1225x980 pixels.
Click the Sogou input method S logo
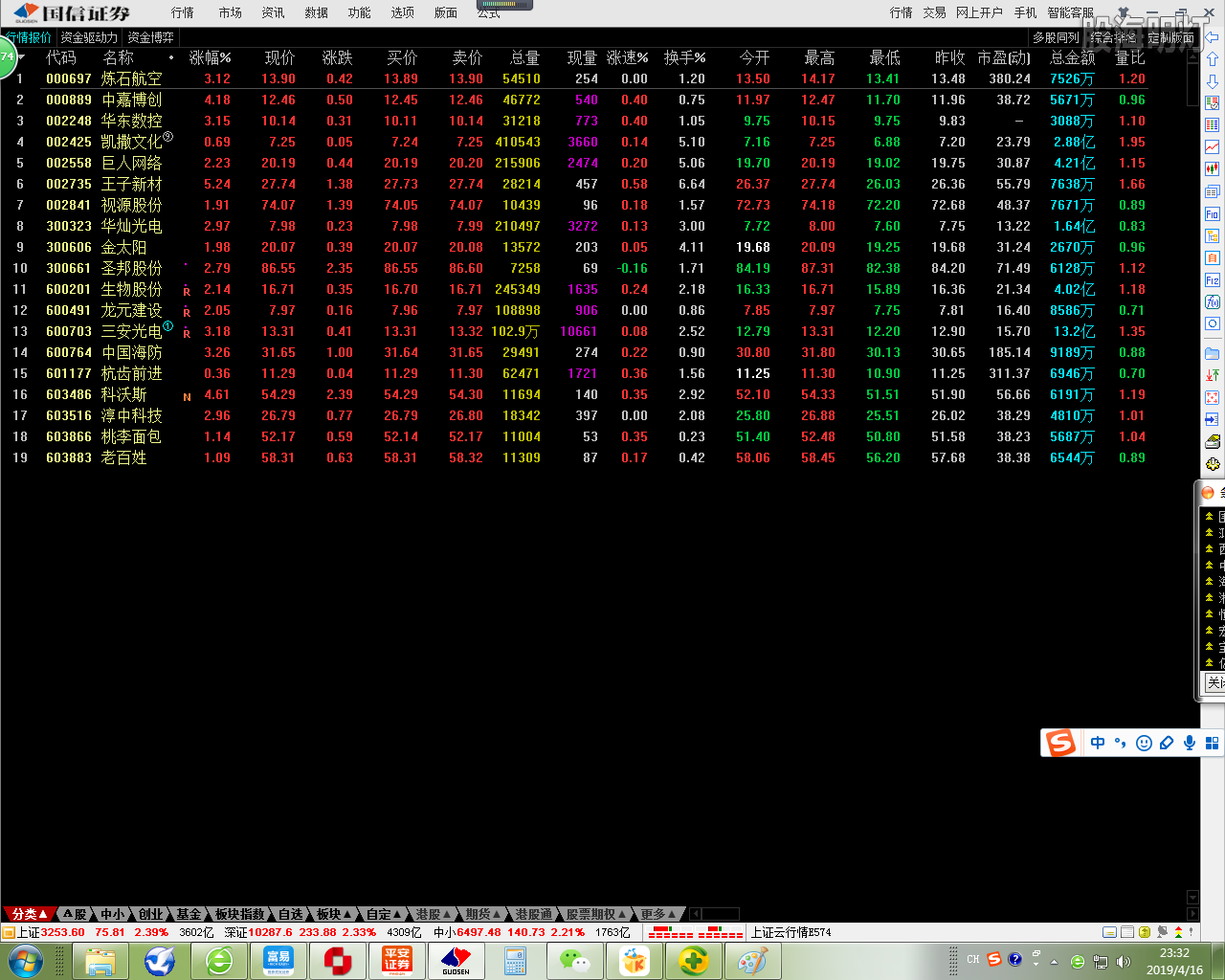click(1060, 743)
